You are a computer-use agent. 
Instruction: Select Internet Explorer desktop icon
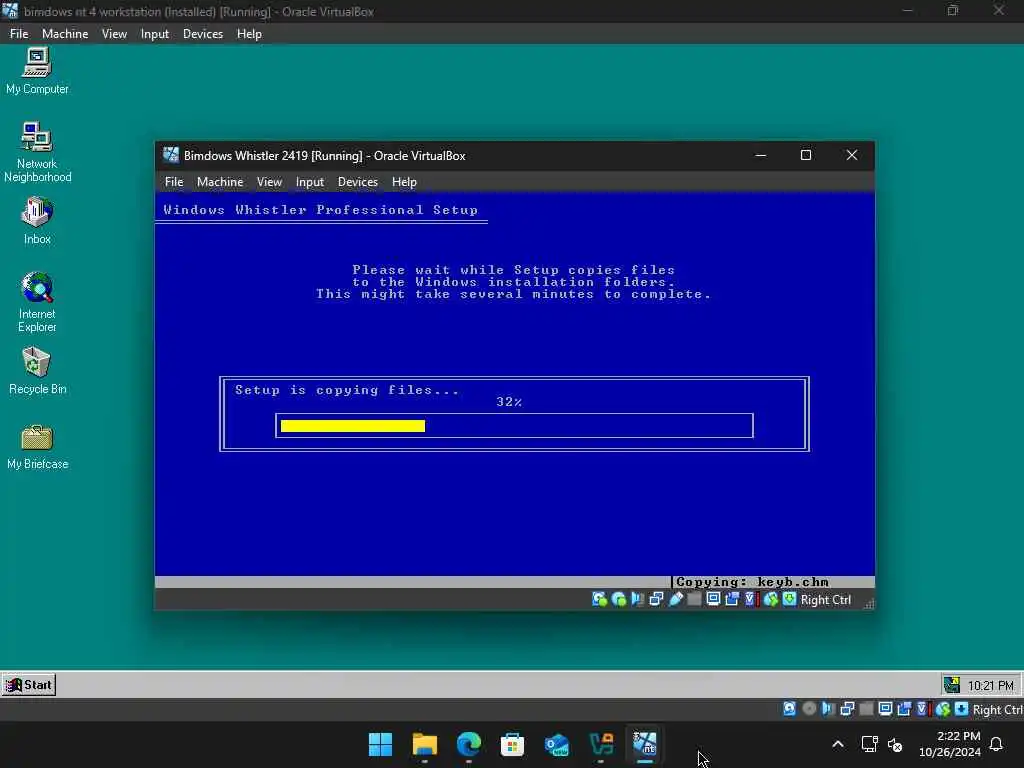tap(37, 302)
